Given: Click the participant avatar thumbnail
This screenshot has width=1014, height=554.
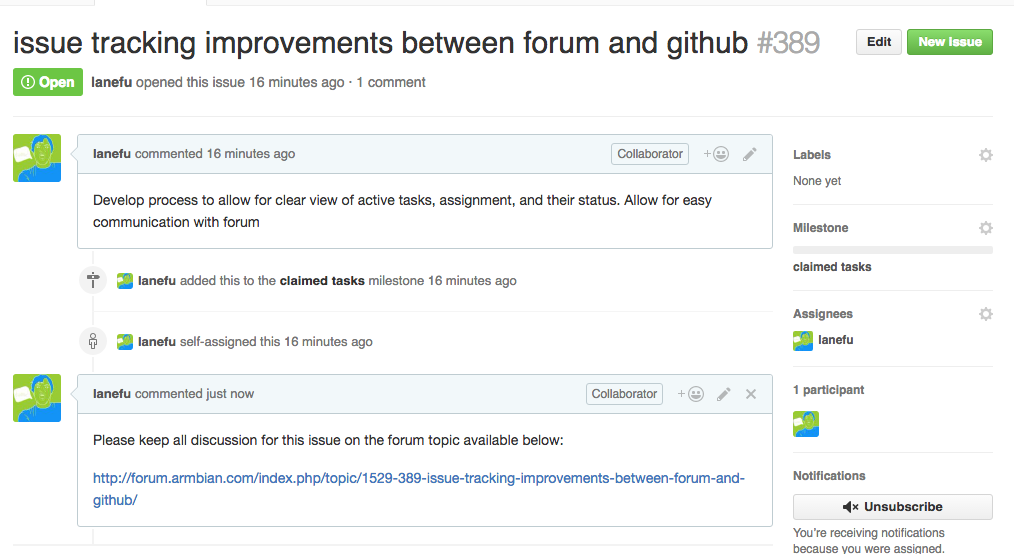Looking at the screenshot, I should pos(806,424).
